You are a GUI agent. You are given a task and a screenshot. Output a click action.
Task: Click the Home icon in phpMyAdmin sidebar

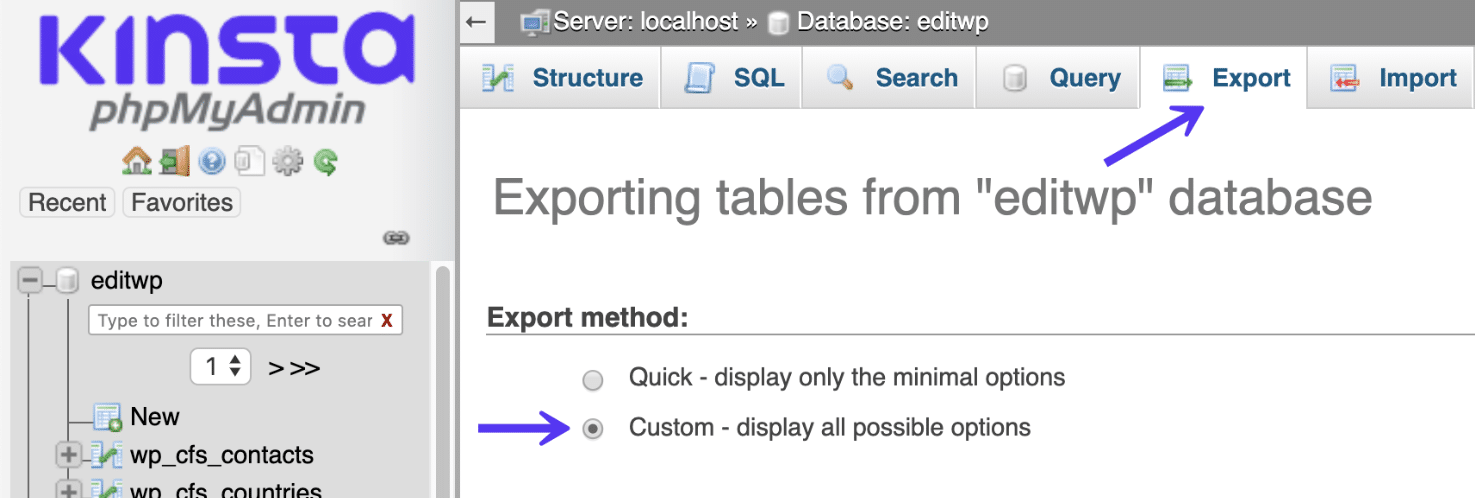(136, 161)
